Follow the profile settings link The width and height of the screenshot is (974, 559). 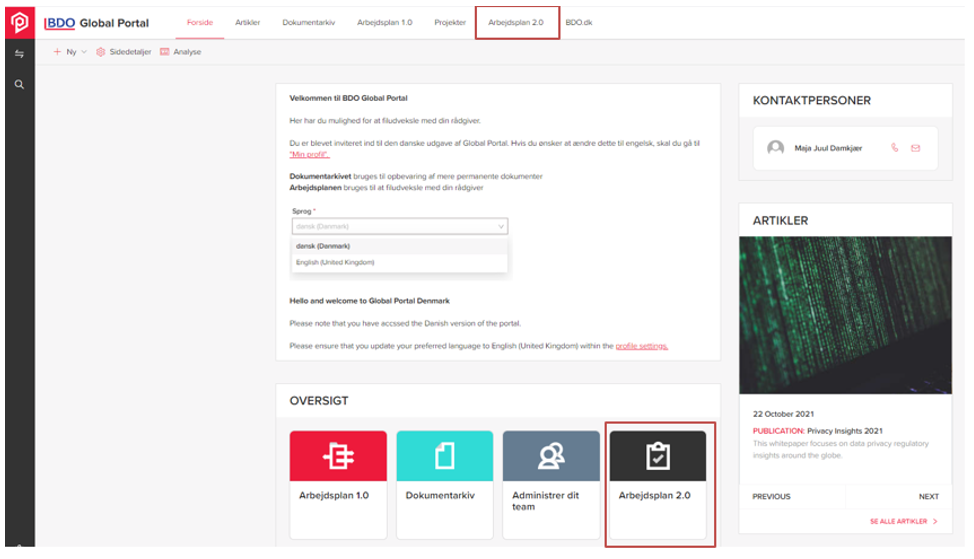point(642,346)
